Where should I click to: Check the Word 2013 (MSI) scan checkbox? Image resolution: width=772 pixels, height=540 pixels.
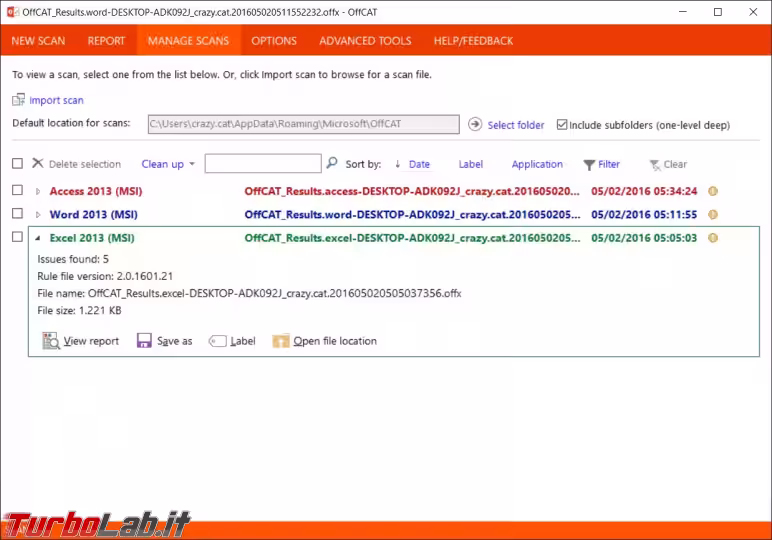[17, 213]
